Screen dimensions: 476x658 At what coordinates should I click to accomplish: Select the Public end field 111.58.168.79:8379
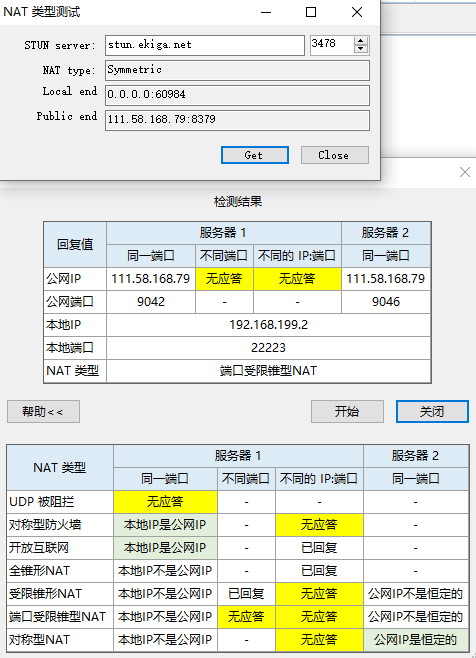pos(237,120)
